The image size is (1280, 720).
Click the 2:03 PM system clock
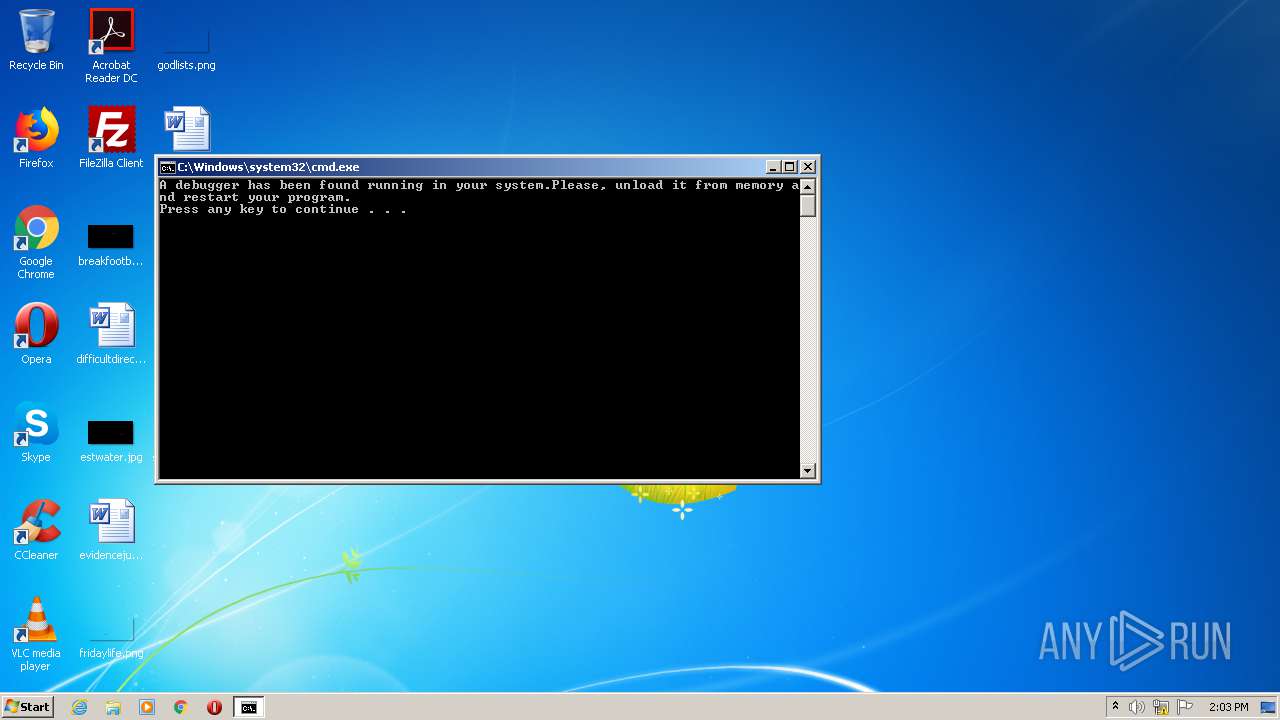[x=1228, y=707]
